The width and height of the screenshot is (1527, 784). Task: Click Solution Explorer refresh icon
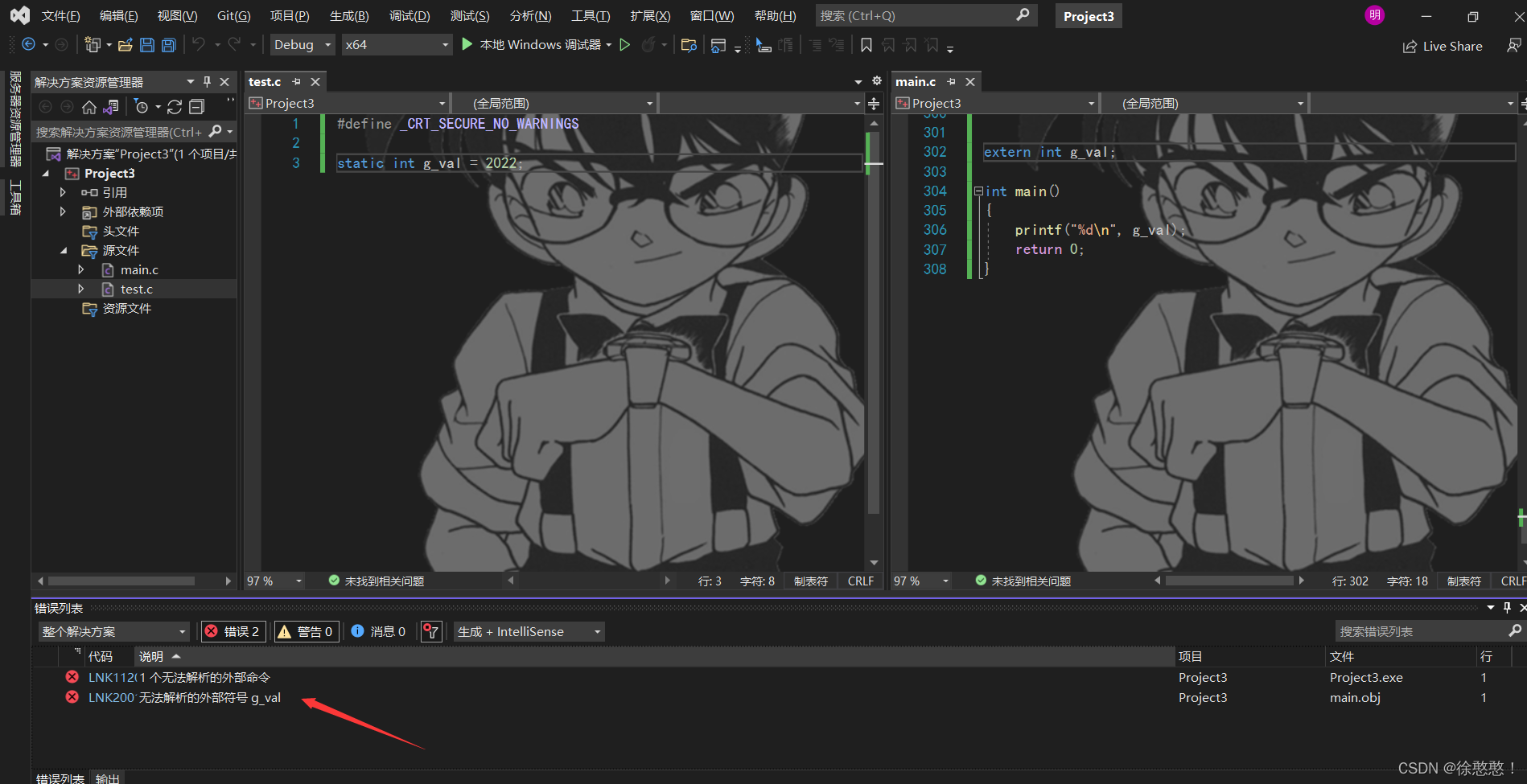point(175,107)
